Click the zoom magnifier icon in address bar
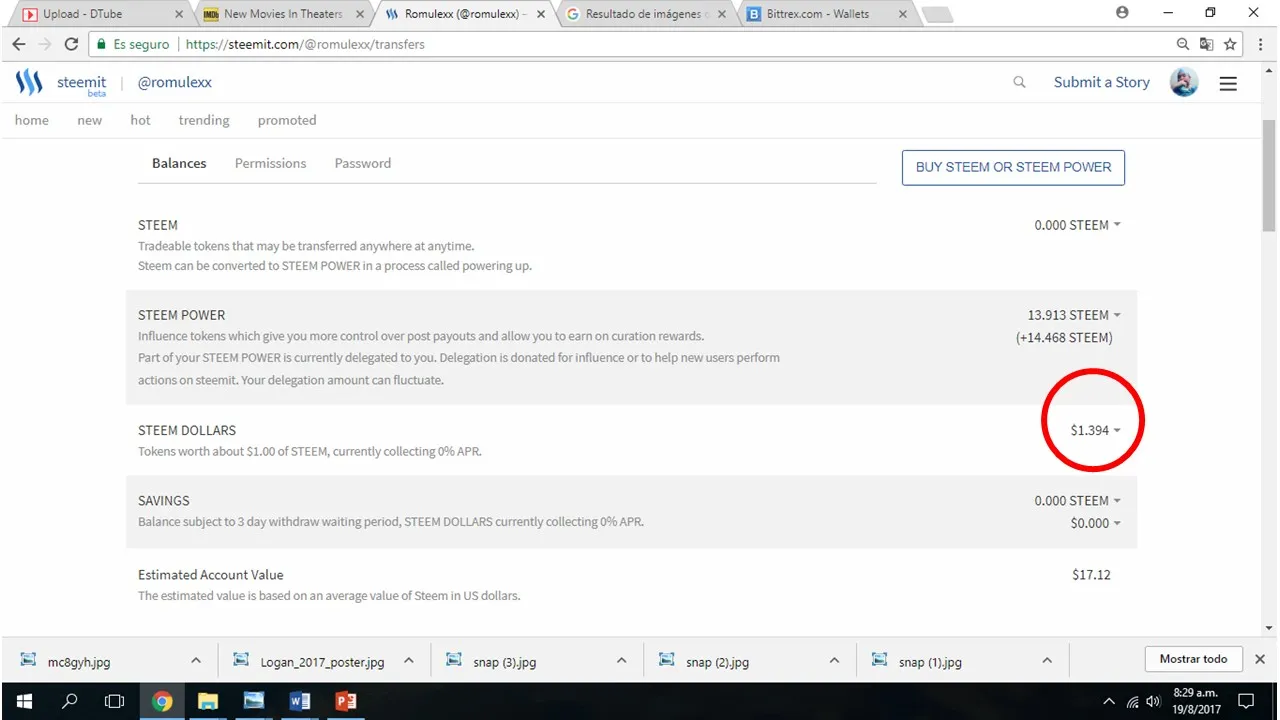Viewport: 1280px width, 720px height. [x=1183, y=44]
